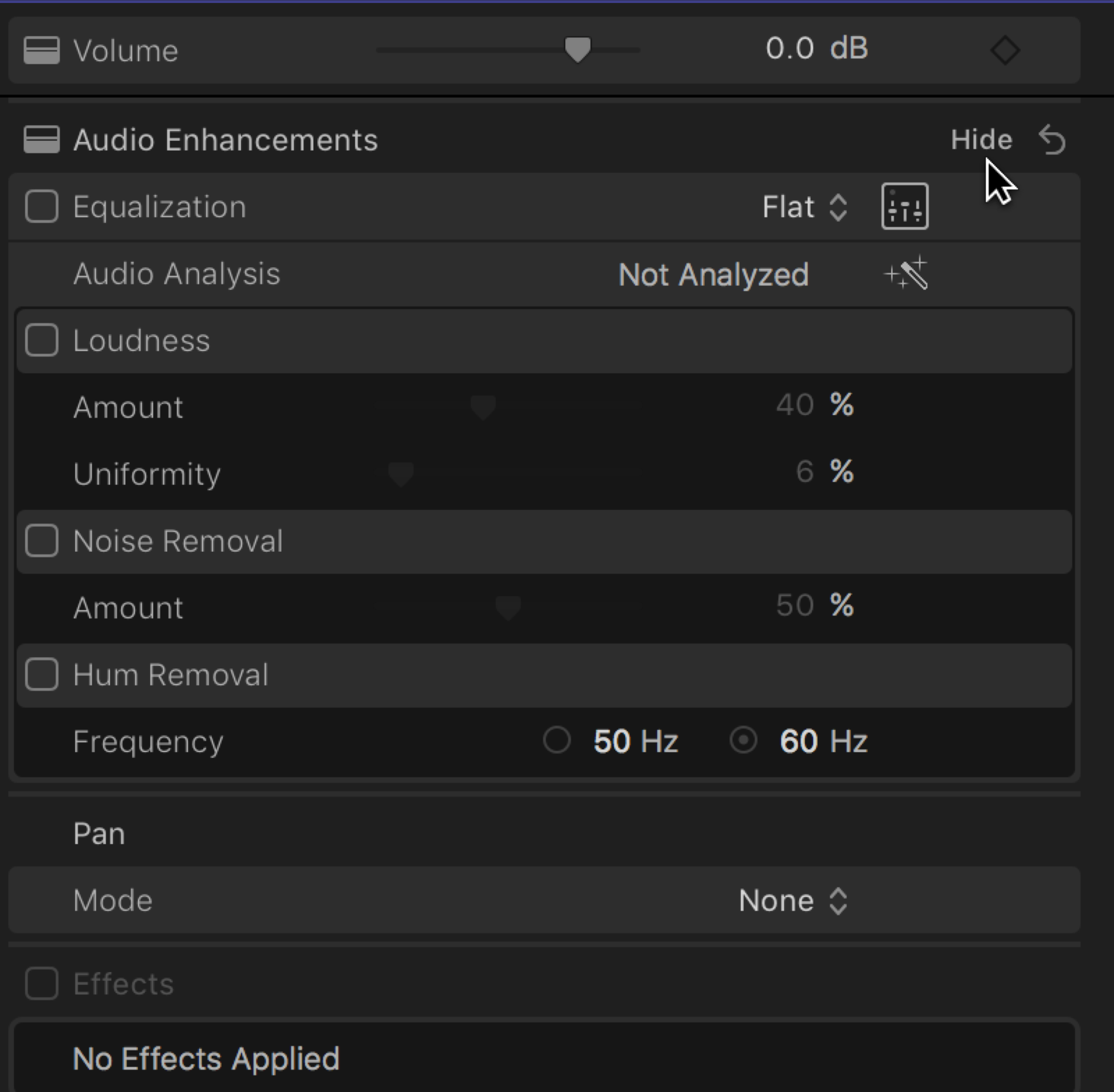
Task: Enable the Equalization checkbox
Action: click(41, 206)
